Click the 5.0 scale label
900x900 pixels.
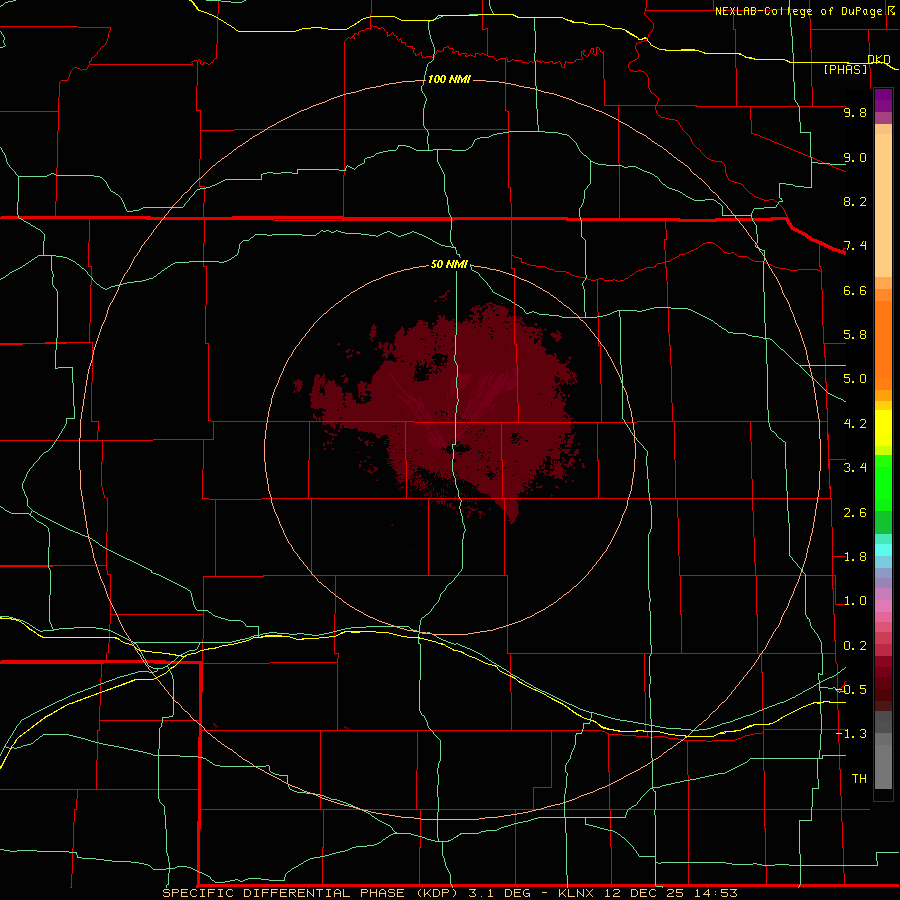point(855,379)
